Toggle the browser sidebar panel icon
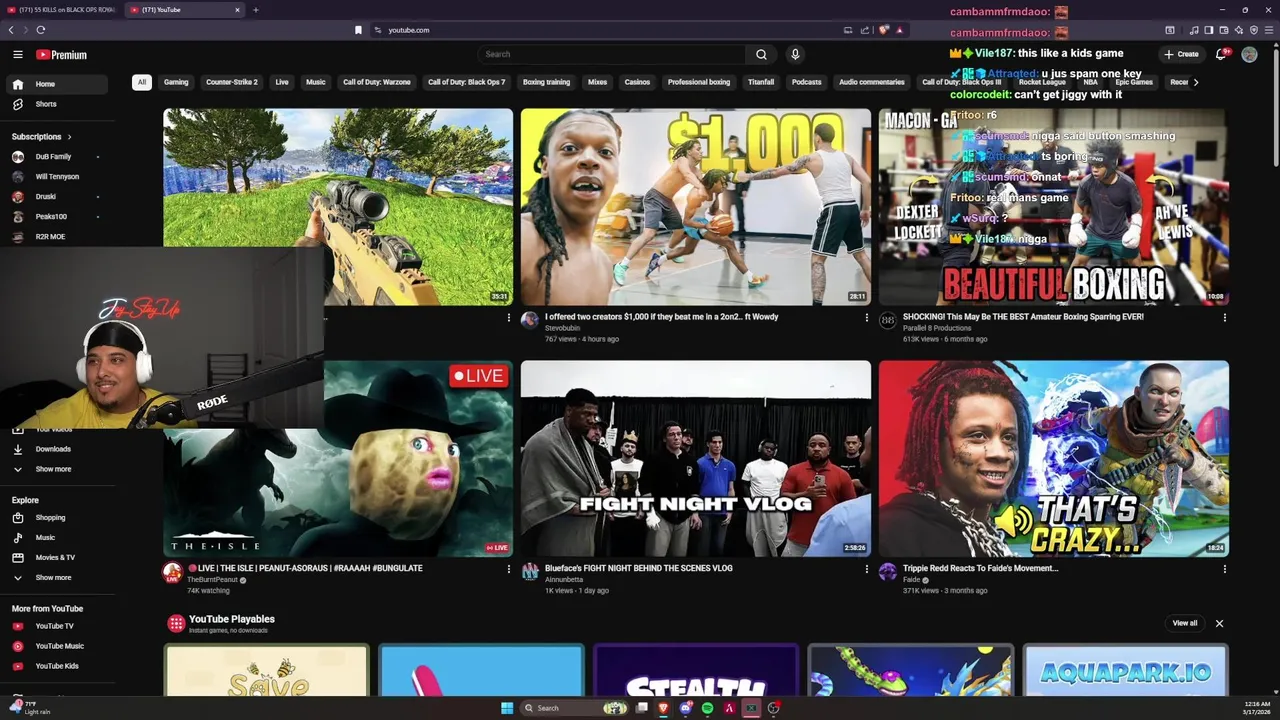The height and width of the screenshot is (720, 1280). (x=1209, y=30)
